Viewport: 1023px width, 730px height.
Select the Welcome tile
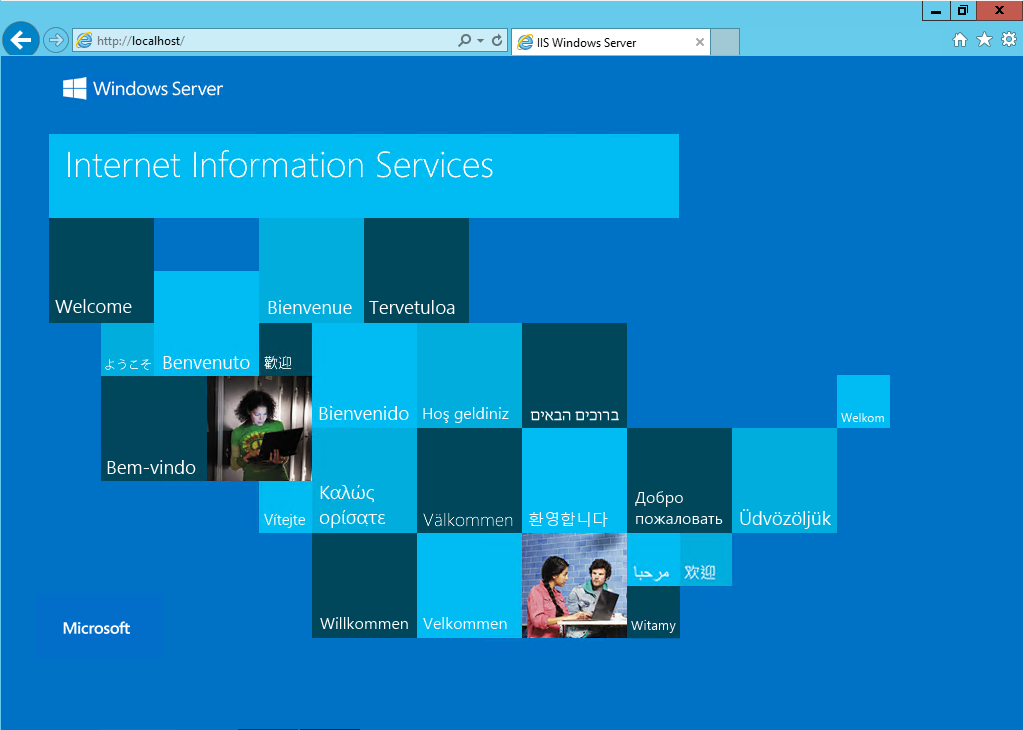100,270
